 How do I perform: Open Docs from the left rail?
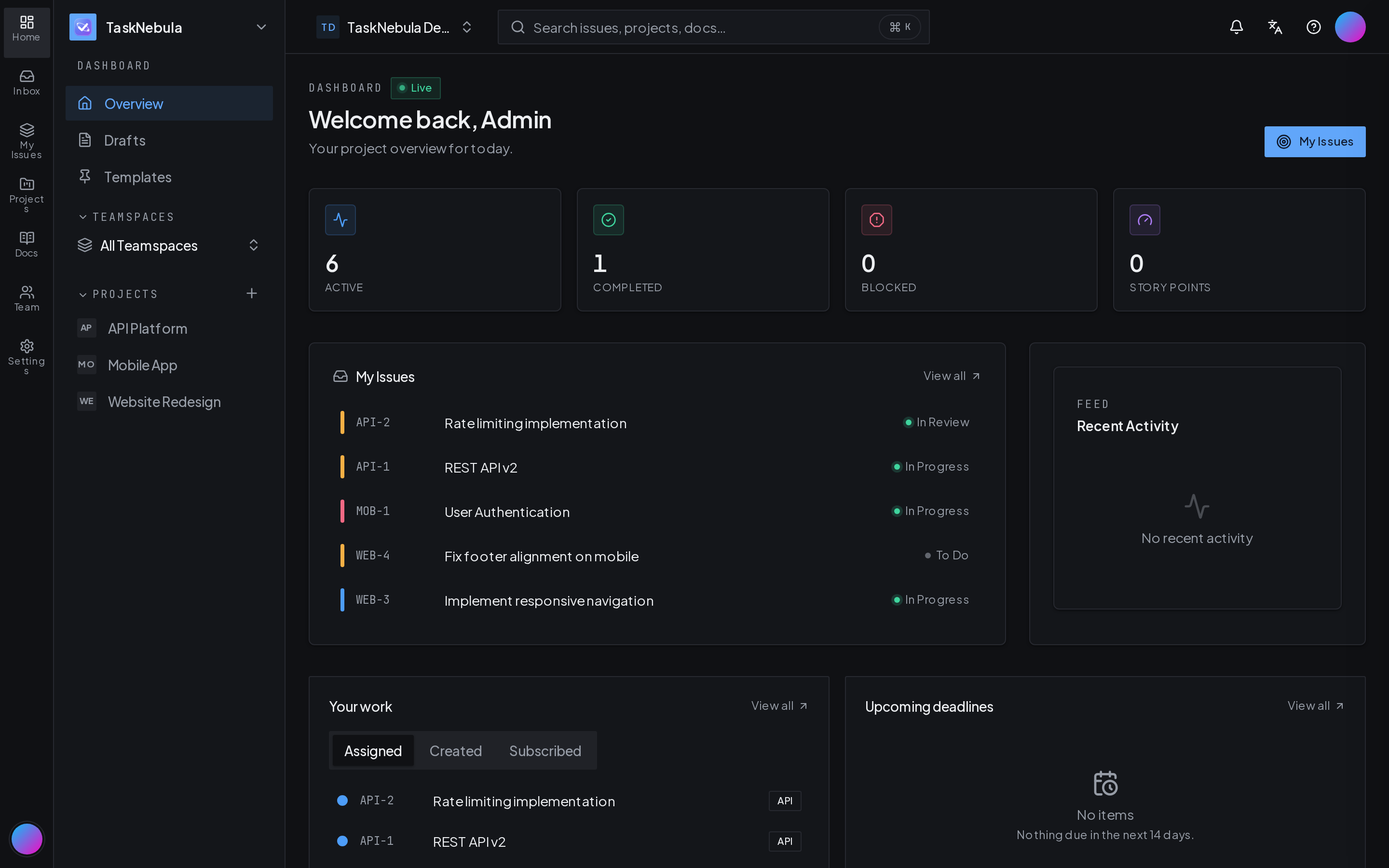27,244
